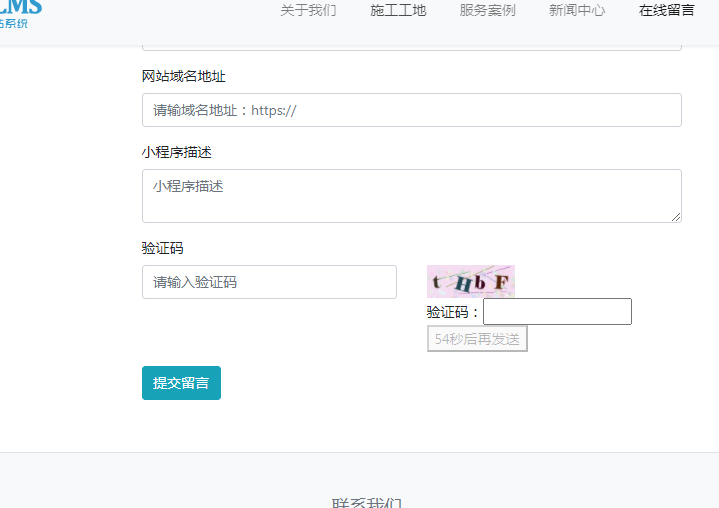Switch to the 新闻中心 page
This screenshot has width=719, height=508.
tap(577, 11)
